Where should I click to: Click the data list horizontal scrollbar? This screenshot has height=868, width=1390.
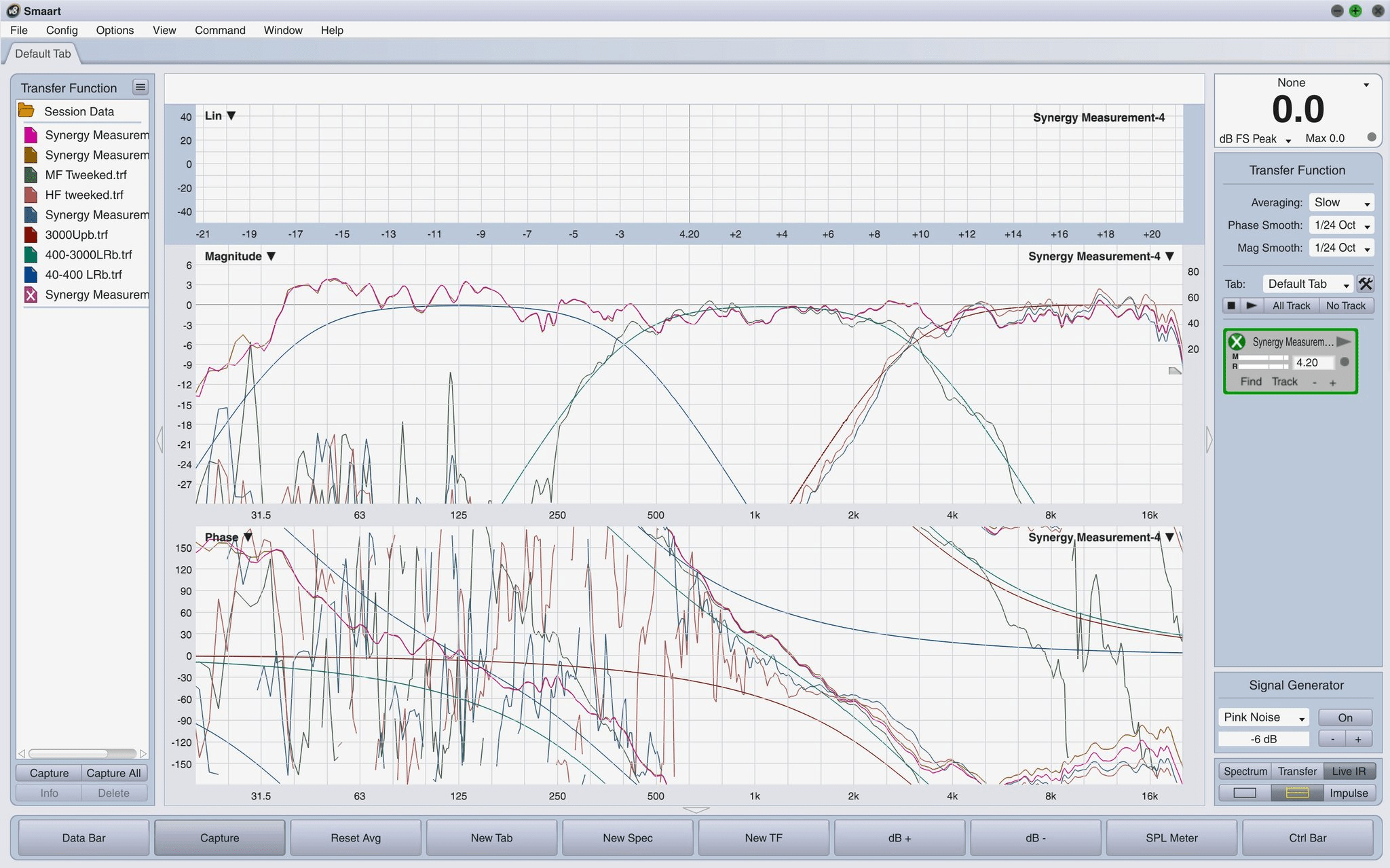tap(81, 753)
